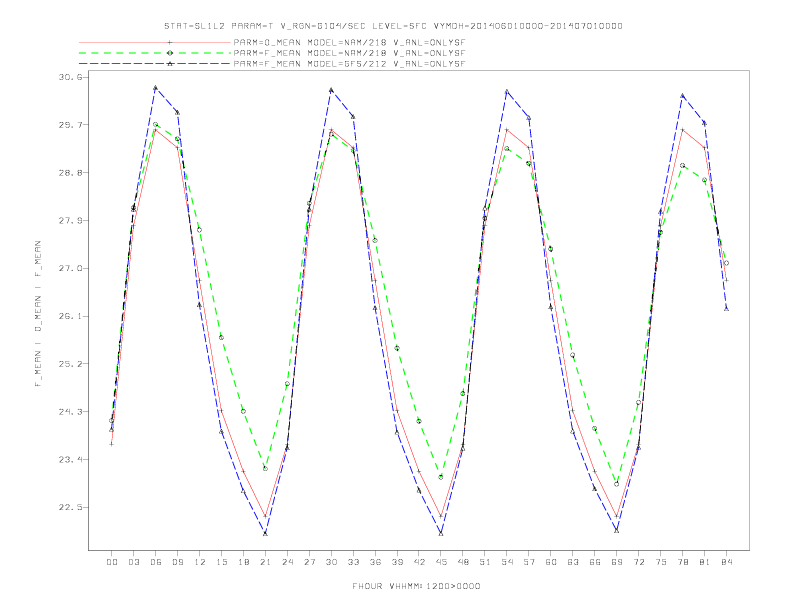792x612 pixels.
Task: Click the triangle marker on blue legend line
Action: pyautogui.click(x=170, y=64)
